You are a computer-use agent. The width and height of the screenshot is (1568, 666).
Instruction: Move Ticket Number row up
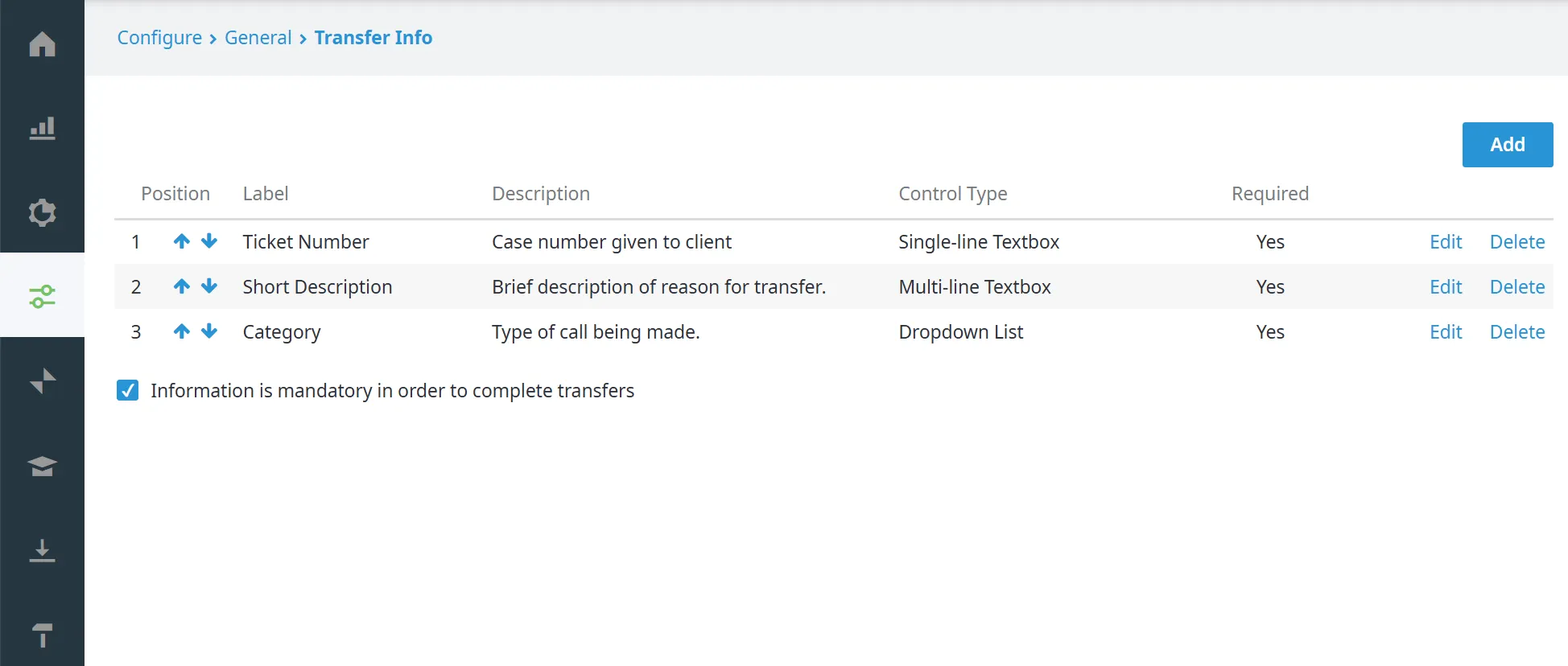(x=182, y=241)
